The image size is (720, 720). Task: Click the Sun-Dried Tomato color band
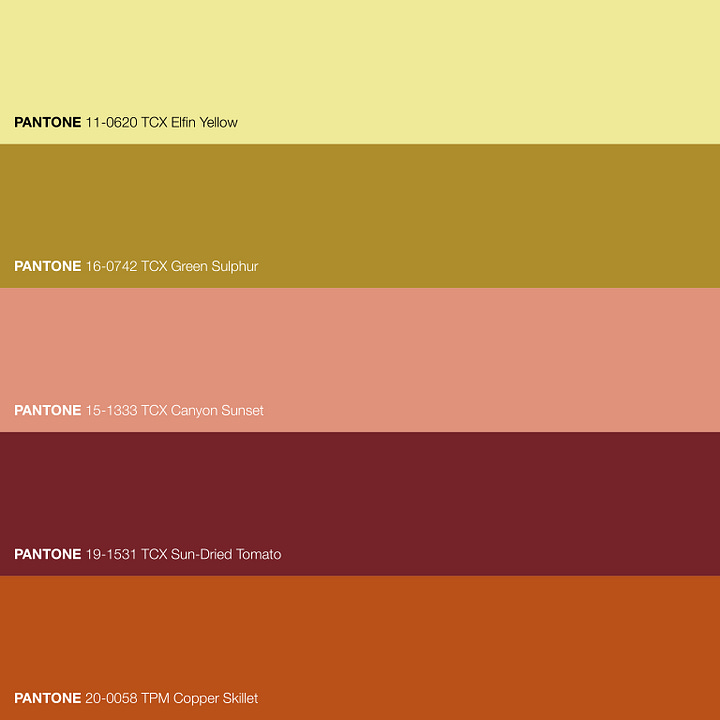pyautogui.click(x=360, y=504)
